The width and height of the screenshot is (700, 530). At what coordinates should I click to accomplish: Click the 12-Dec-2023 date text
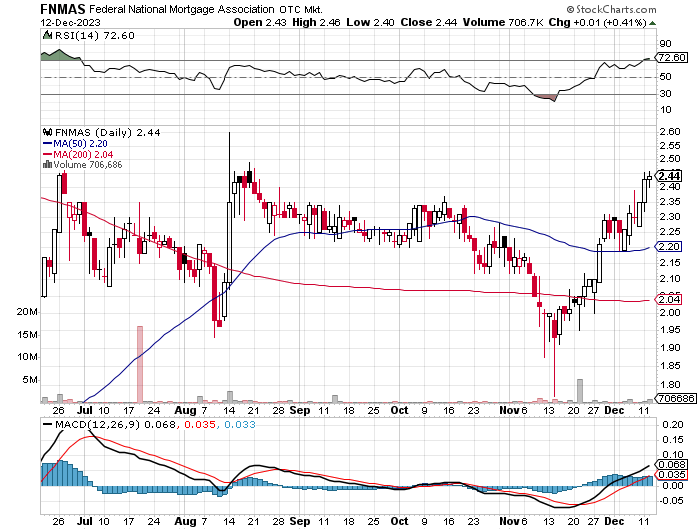(71, 23)
